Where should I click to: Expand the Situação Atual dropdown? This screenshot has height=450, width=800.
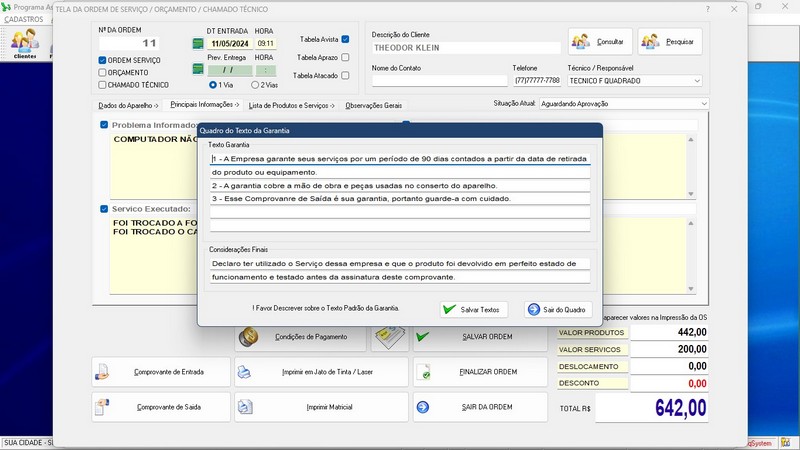[x=703, y=103]
